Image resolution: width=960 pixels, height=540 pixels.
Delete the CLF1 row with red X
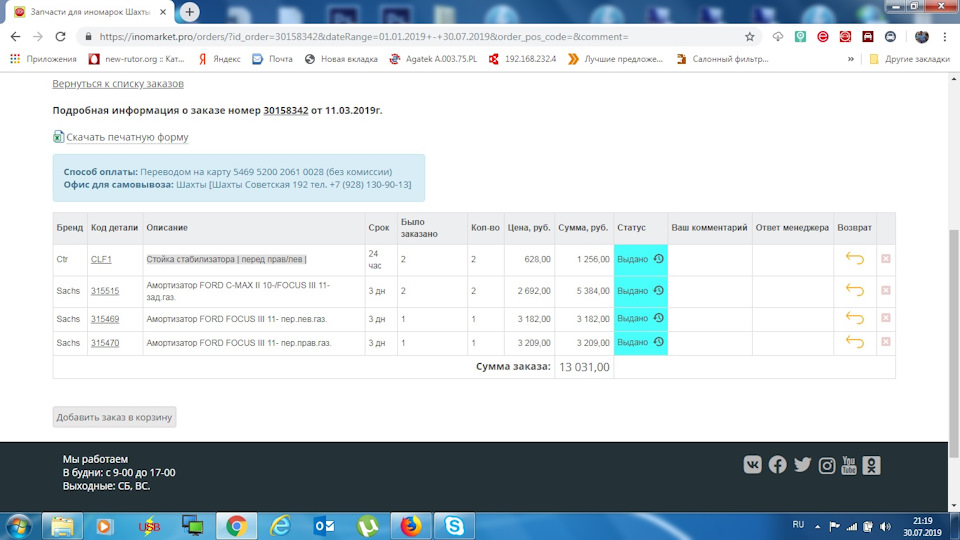pos(885,258)
